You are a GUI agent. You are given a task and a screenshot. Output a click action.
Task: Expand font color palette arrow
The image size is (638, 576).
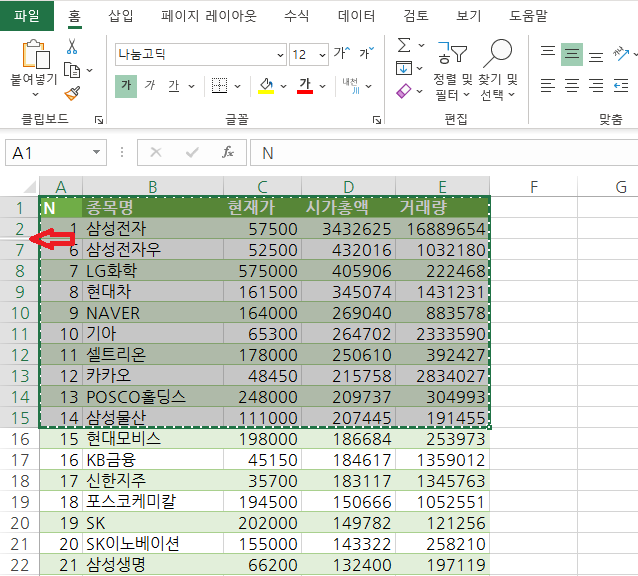[x=323, y=86]
